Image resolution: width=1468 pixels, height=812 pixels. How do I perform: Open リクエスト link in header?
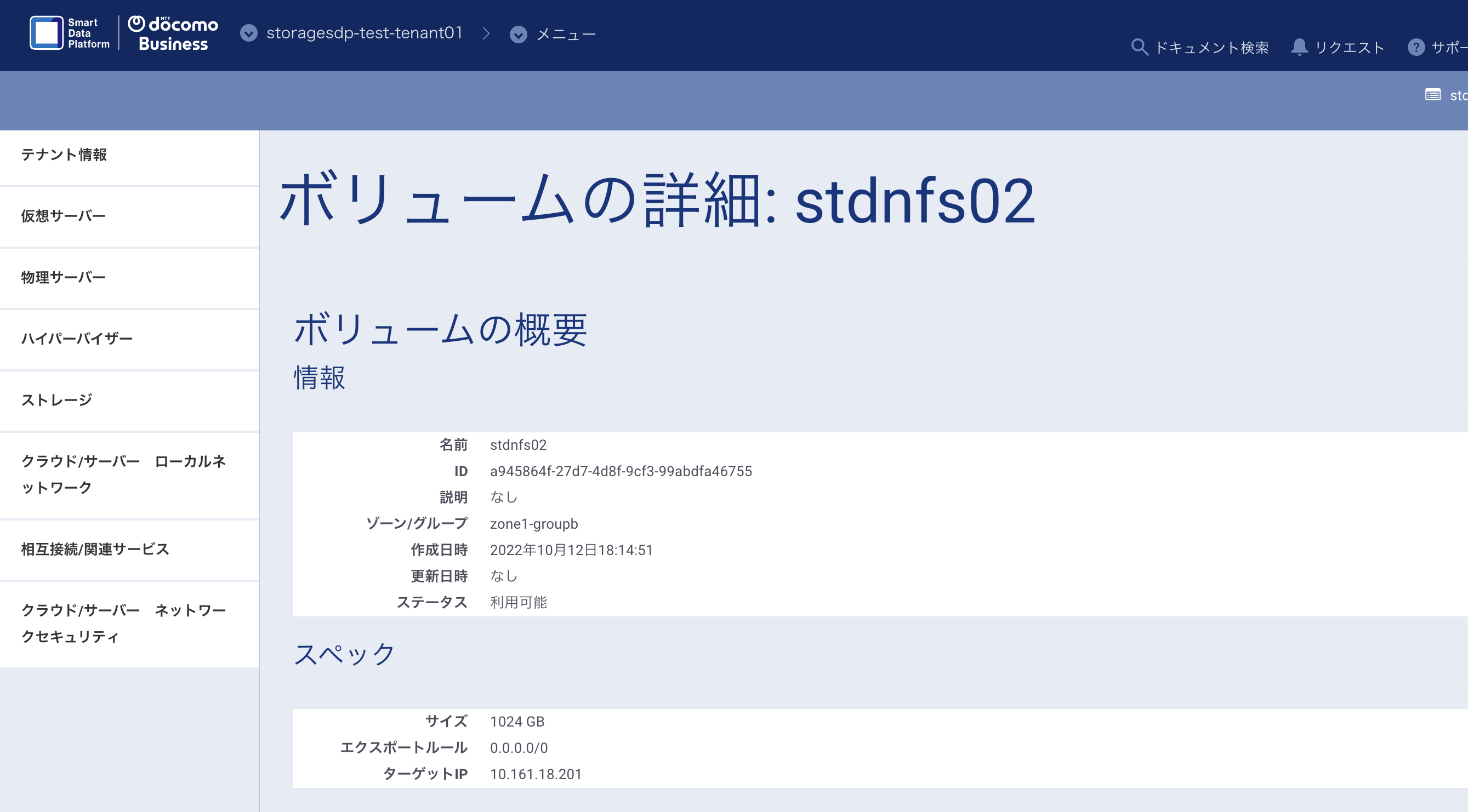(x=1350, y=47)
